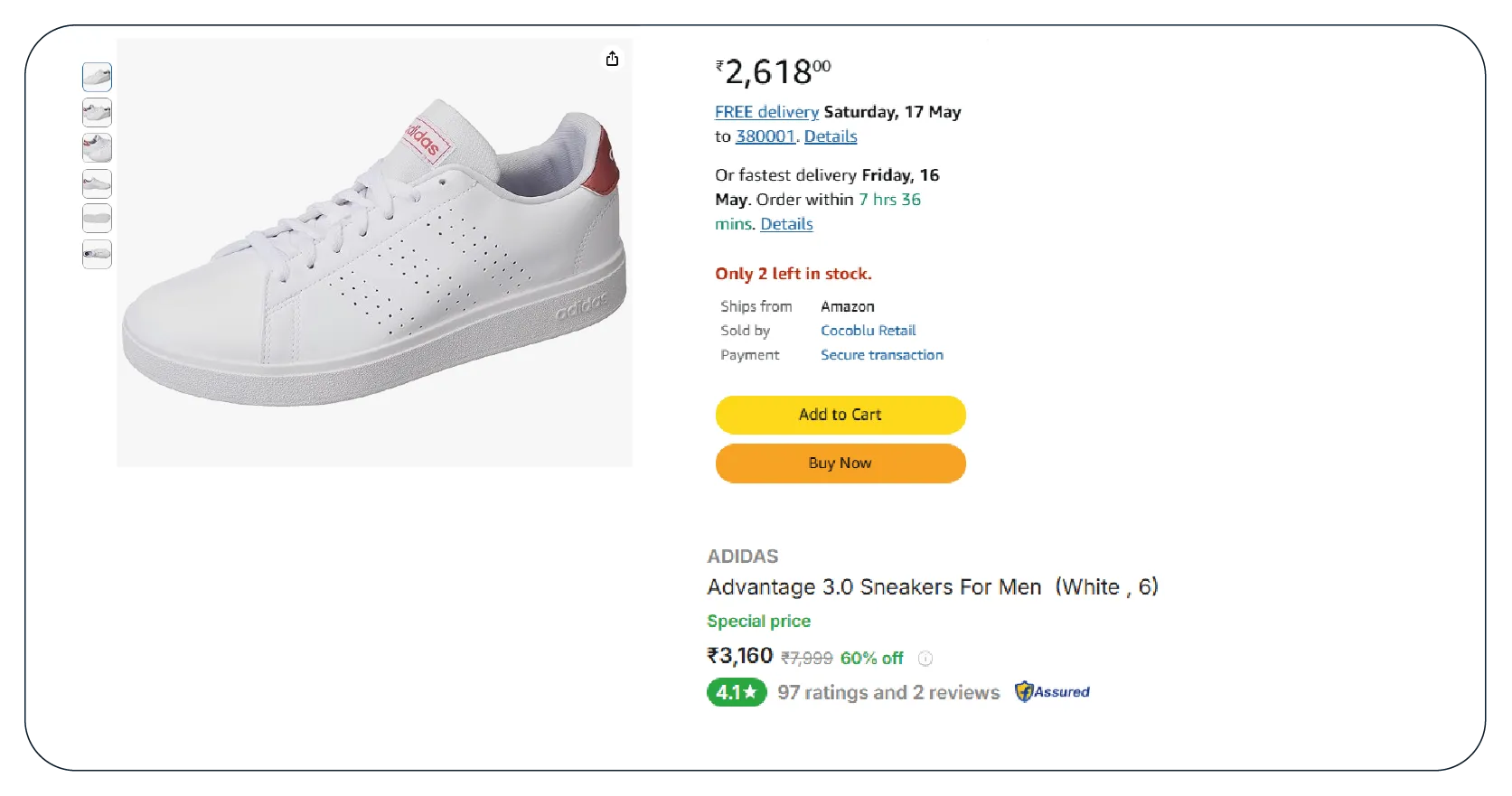Select the shoe sole thumbnail
This screenshot has height=796, width=1512.
pyautogui.click(x=97, y=219)
